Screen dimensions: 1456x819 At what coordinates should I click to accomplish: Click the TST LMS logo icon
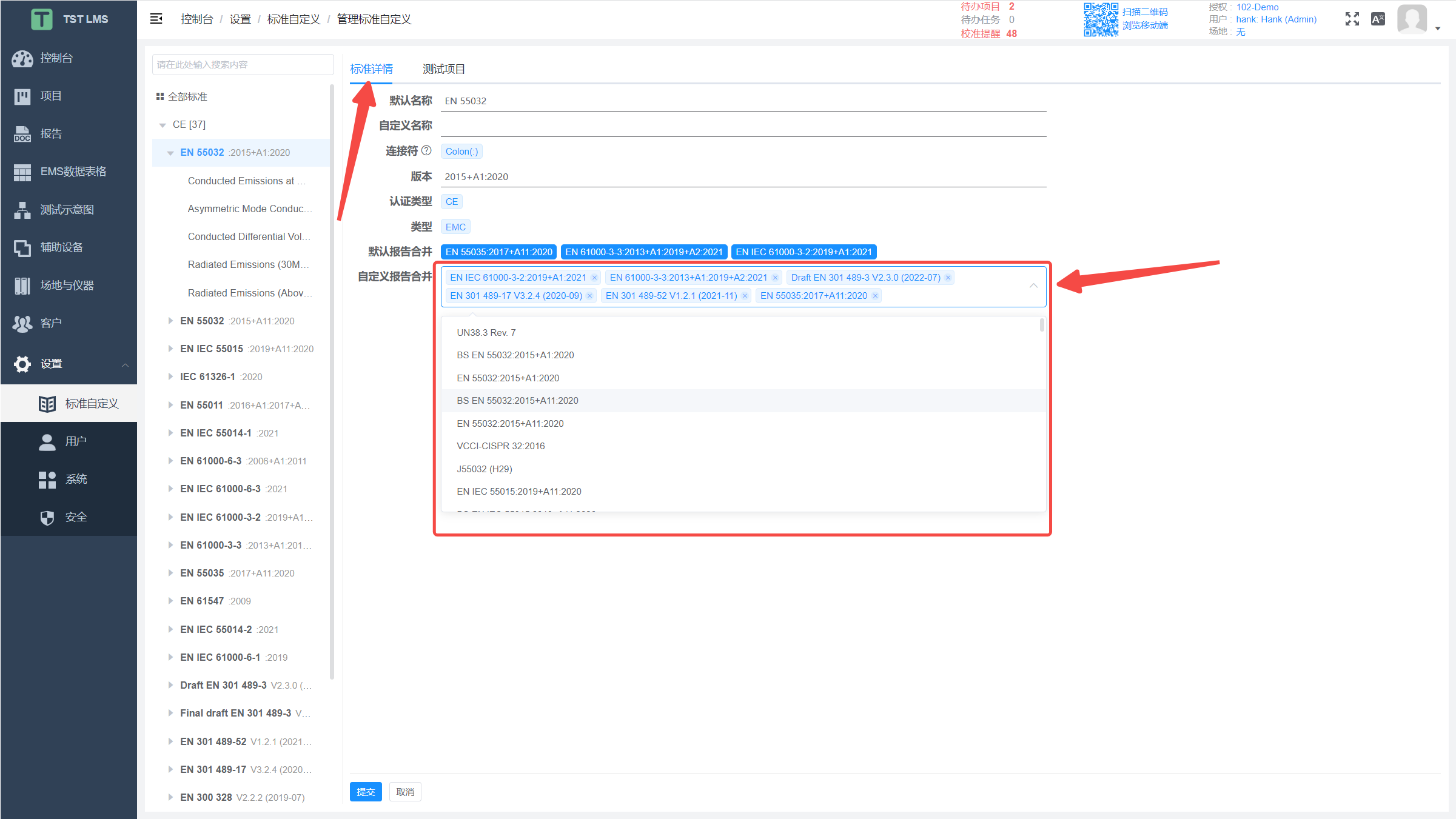click(x=42, y=19)
